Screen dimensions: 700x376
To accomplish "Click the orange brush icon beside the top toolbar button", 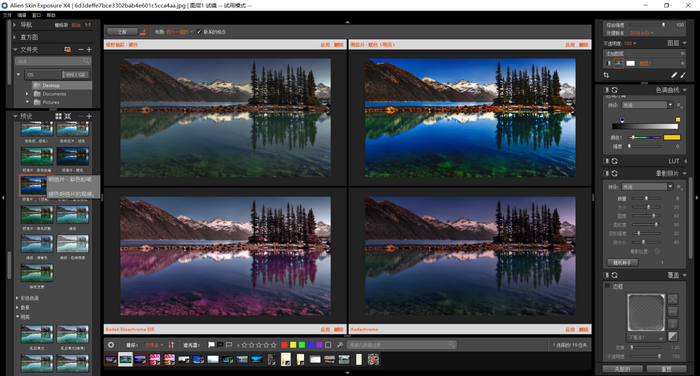I will pos(143,32).
